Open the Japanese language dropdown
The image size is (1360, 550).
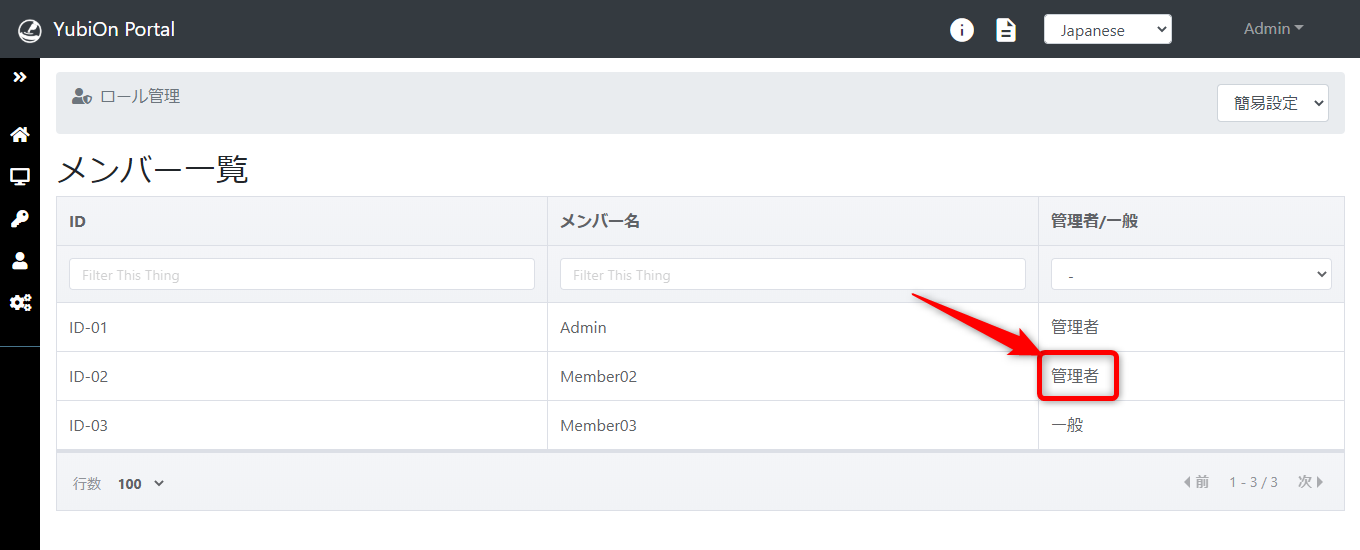pyautogui.click(x=1107, y=30)
